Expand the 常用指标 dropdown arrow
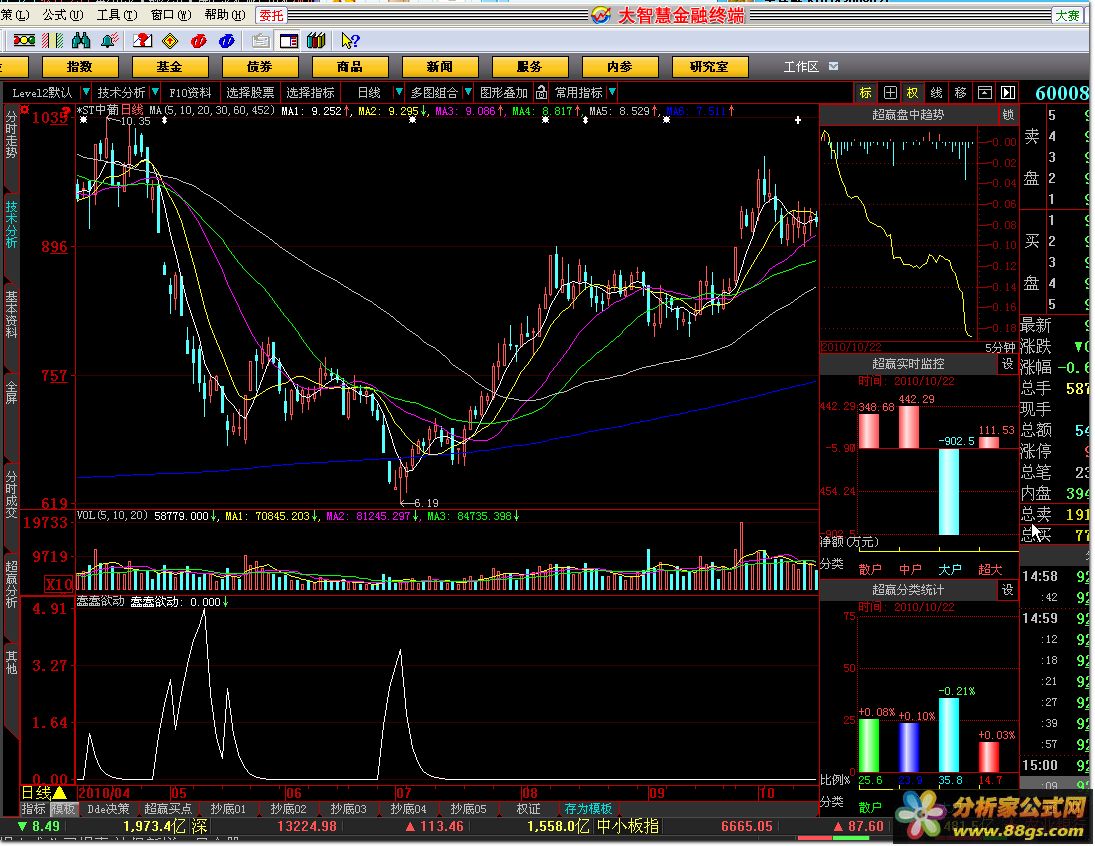 (x=612, y=92)
